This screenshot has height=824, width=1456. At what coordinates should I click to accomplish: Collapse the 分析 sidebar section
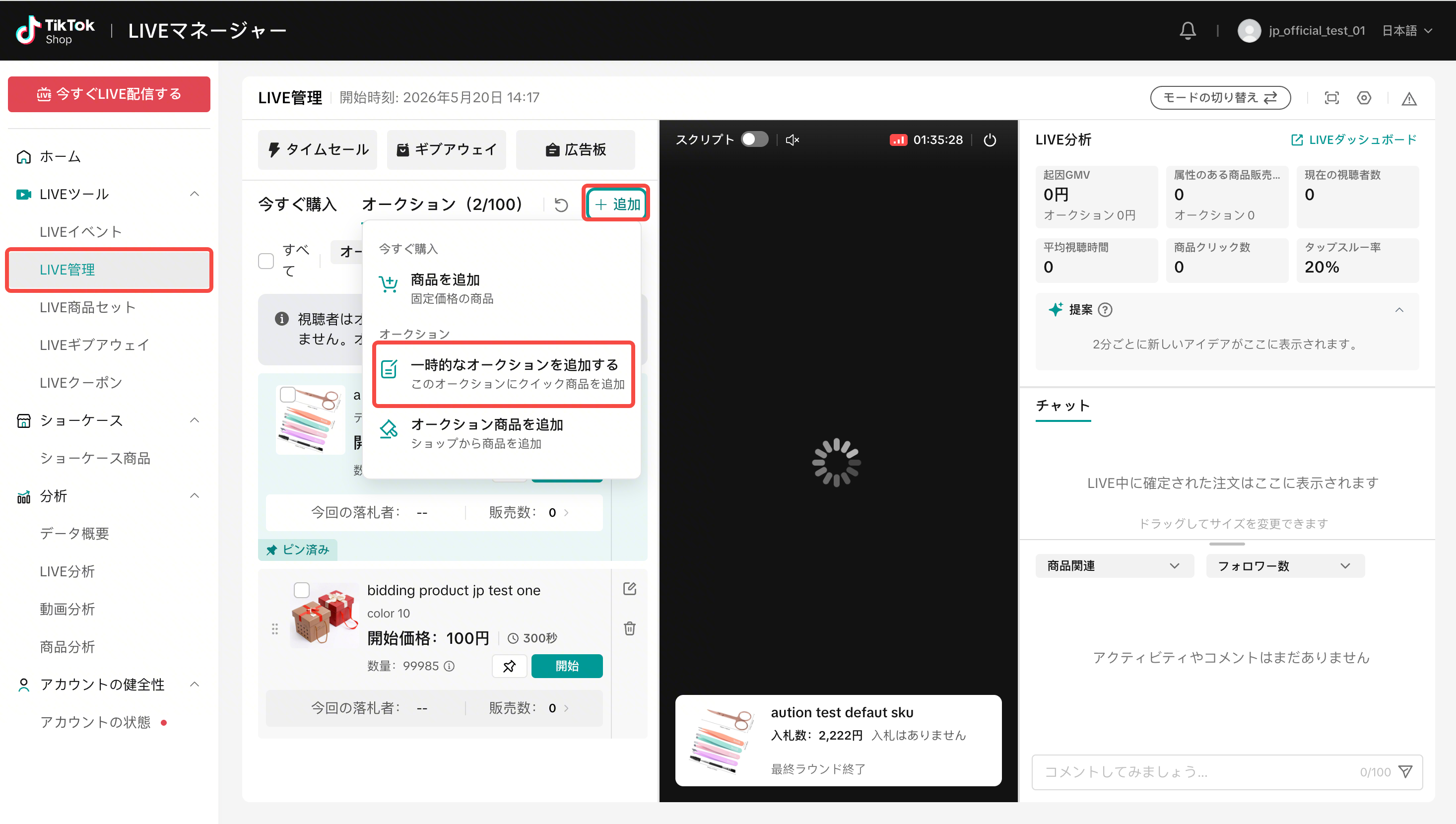[194, 496]
